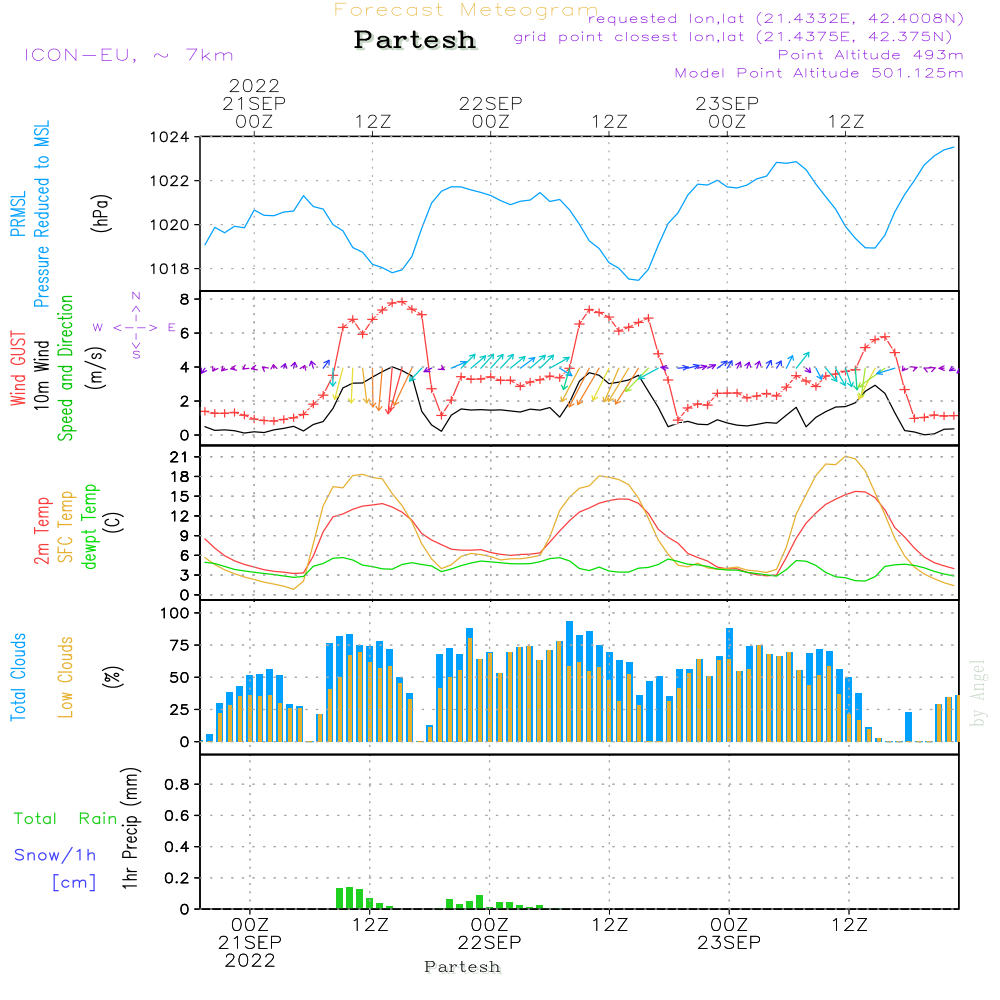
Task: Click the top axis '22SEP 00Z' label
Action: [x=490, y=112]
